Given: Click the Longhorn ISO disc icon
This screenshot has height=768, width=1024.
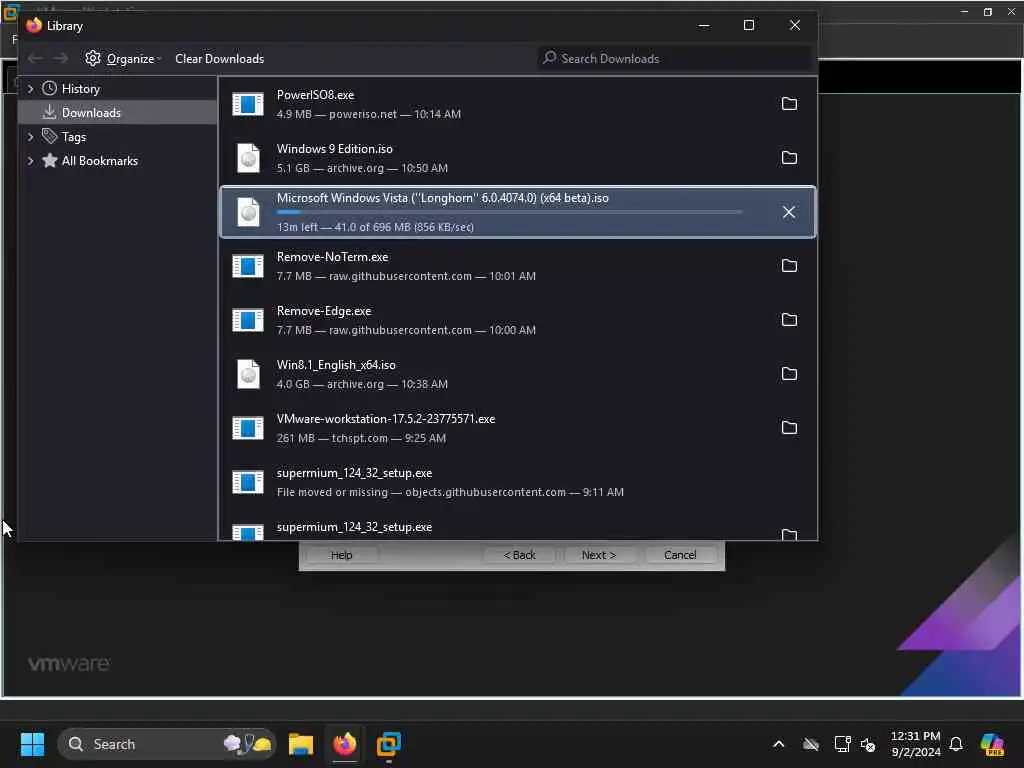Looking at the screenshot, I should pos(248,212).
